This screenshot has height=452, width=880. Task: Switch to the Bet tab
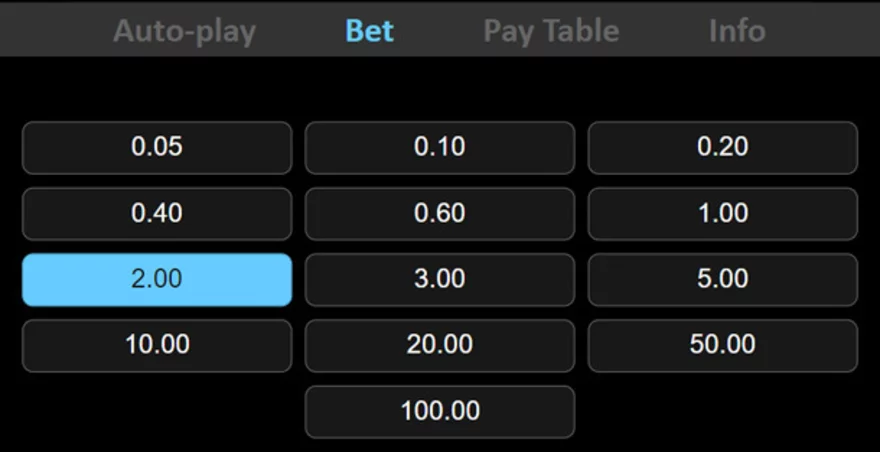point(369,31)
